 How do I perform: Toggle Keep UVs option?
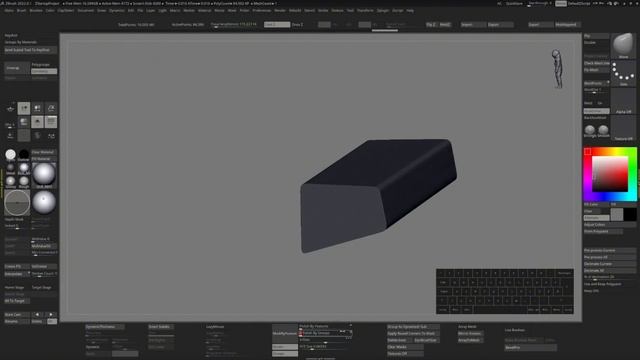click(x=591, y=291)
